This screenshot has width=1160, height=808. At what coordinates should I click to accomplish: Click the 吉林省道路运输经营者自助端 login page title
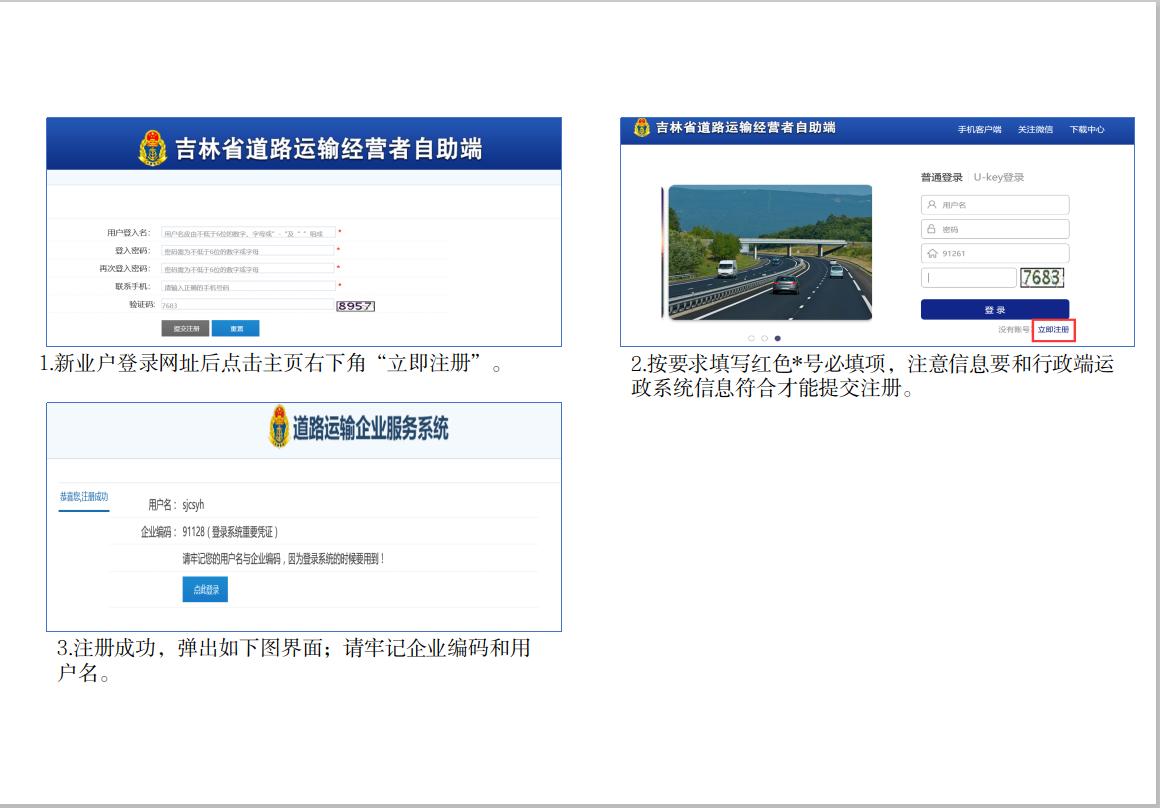coord(746,127)
